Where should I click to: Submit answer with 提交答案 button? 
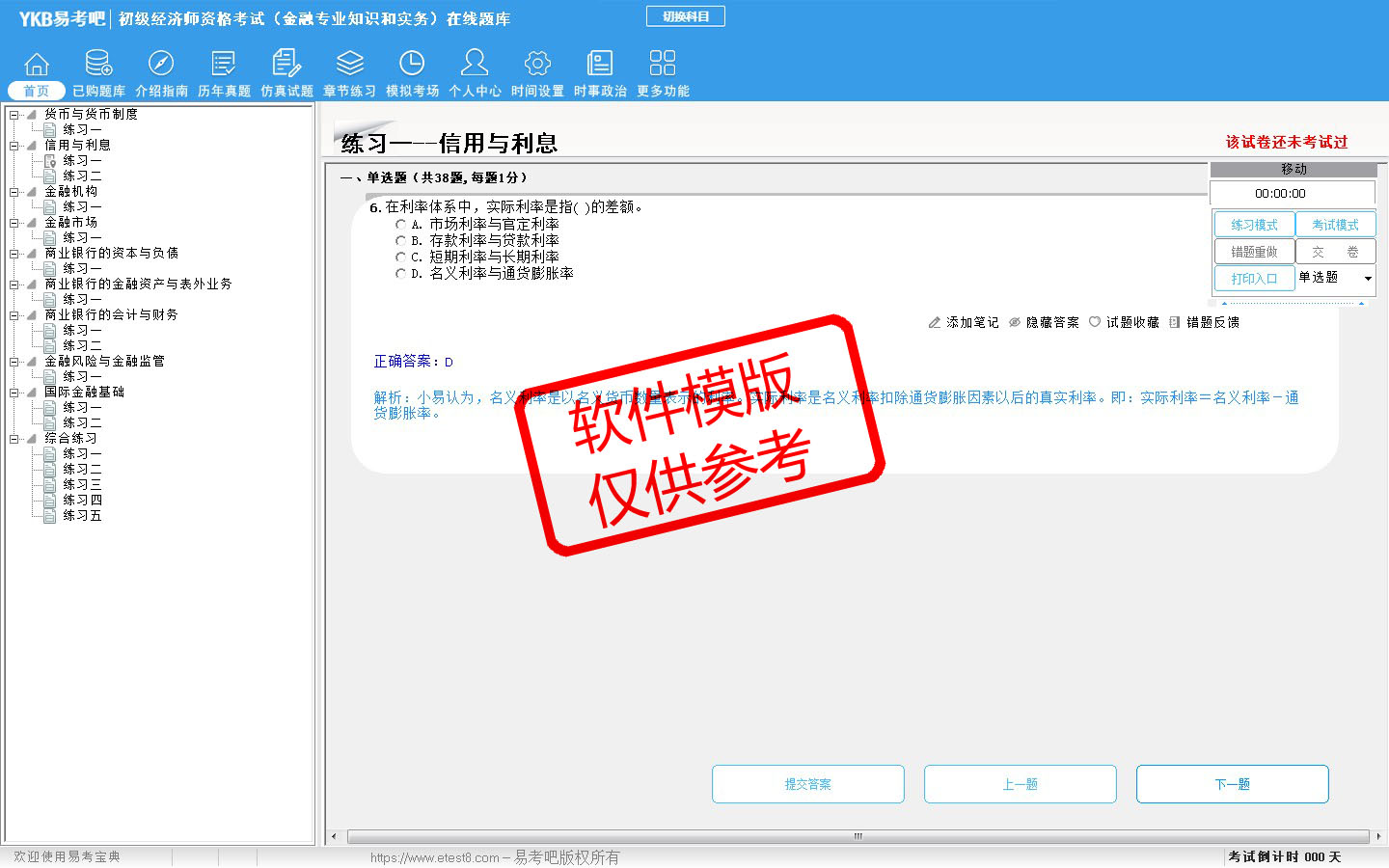coord(807,784)
